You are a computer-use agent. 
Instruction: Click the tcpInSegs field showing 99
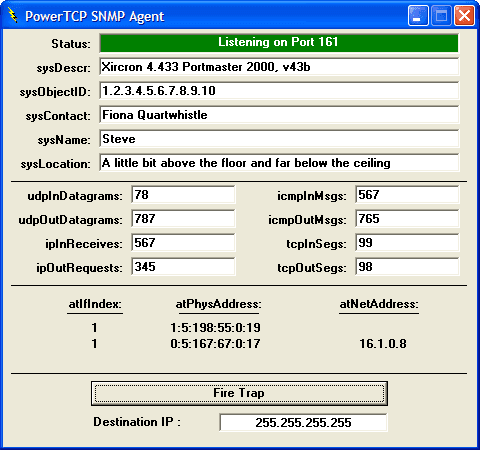(407, 243)
